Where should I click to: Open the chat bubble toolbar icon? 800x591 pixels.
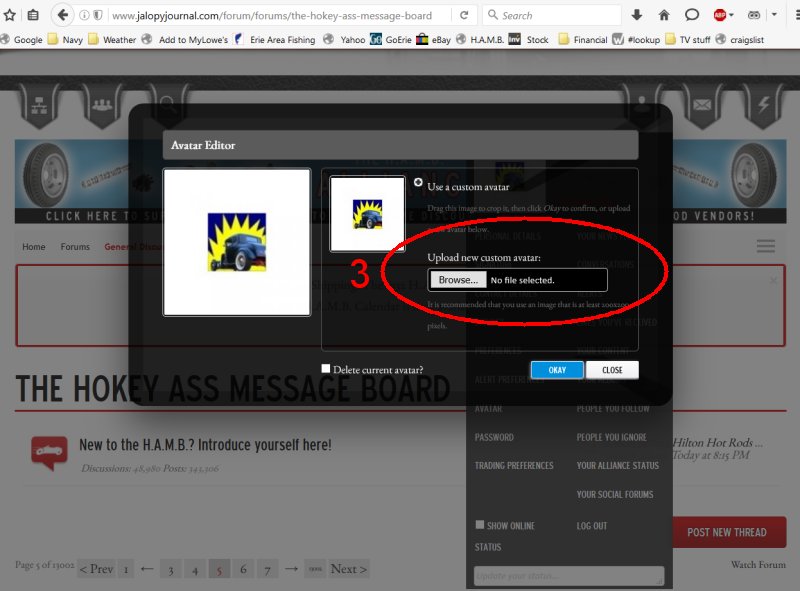click(691, 15)
